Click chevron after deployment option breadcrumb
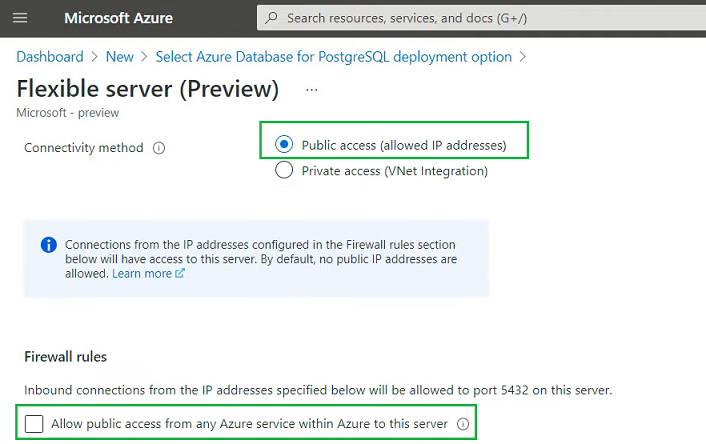 point(522,57)
